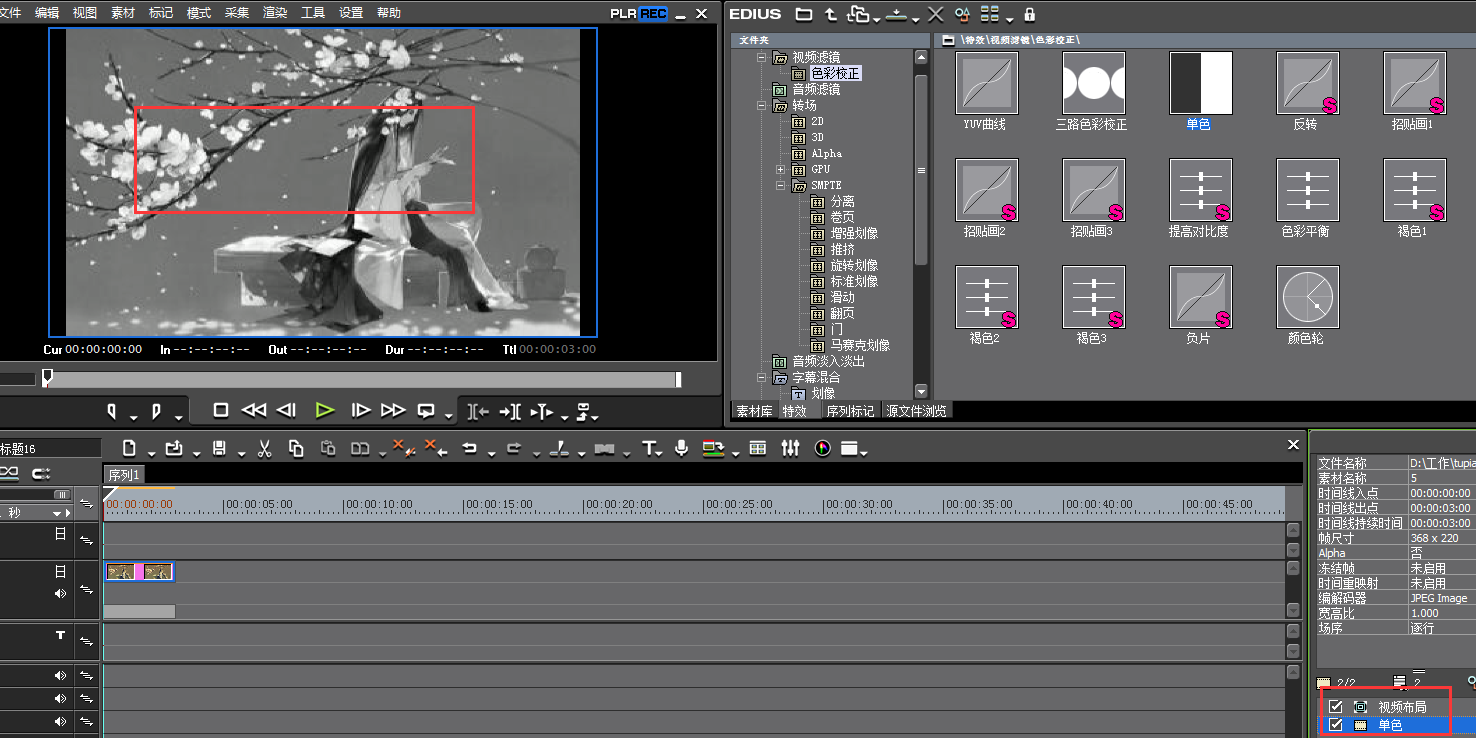Set Out point marker icon
Image resolution: width=1476 pixels, height=738 pixels.
tap(156, 411)
